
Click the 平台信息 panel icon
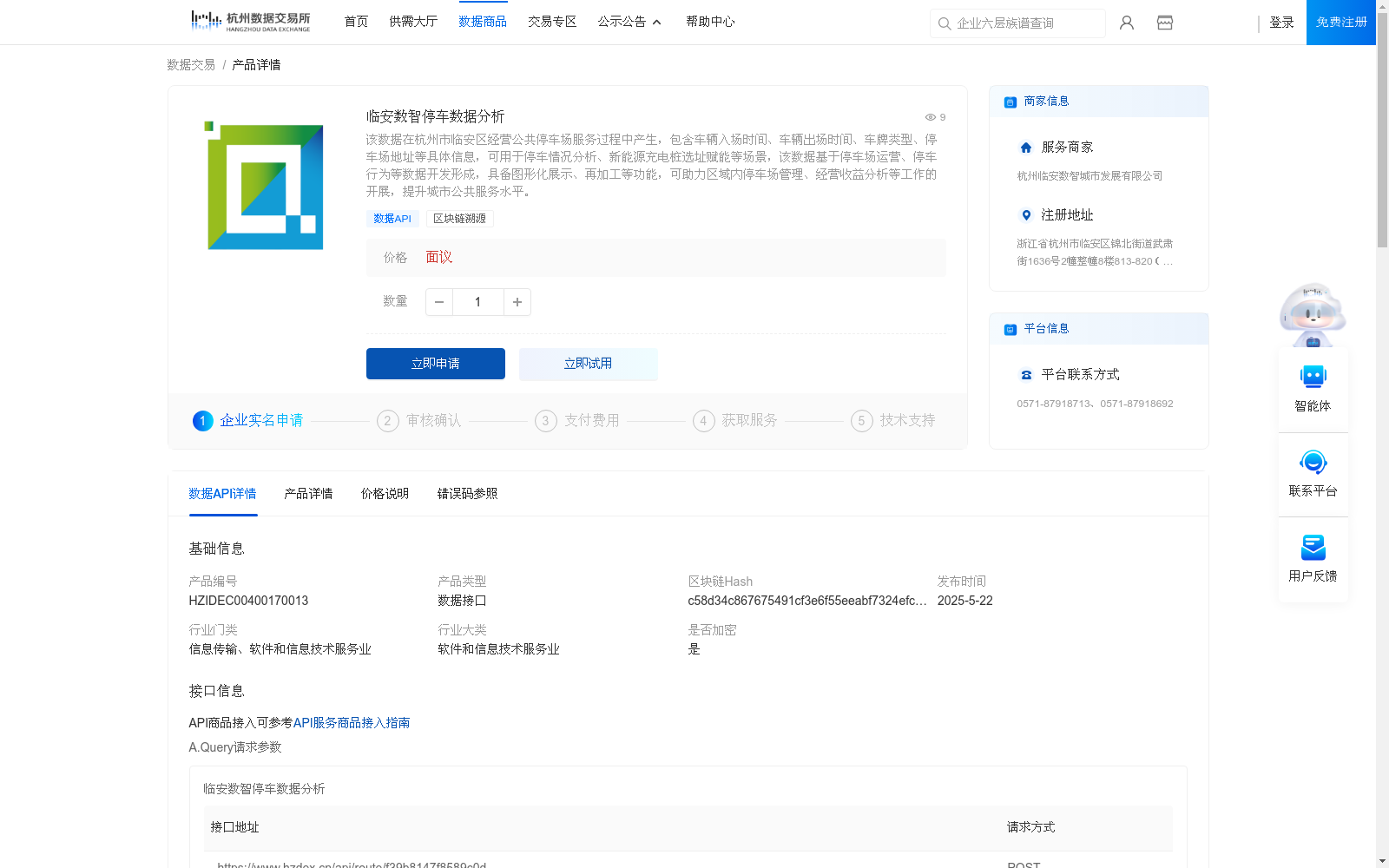pyautogui.click(x=1010, y=329)
